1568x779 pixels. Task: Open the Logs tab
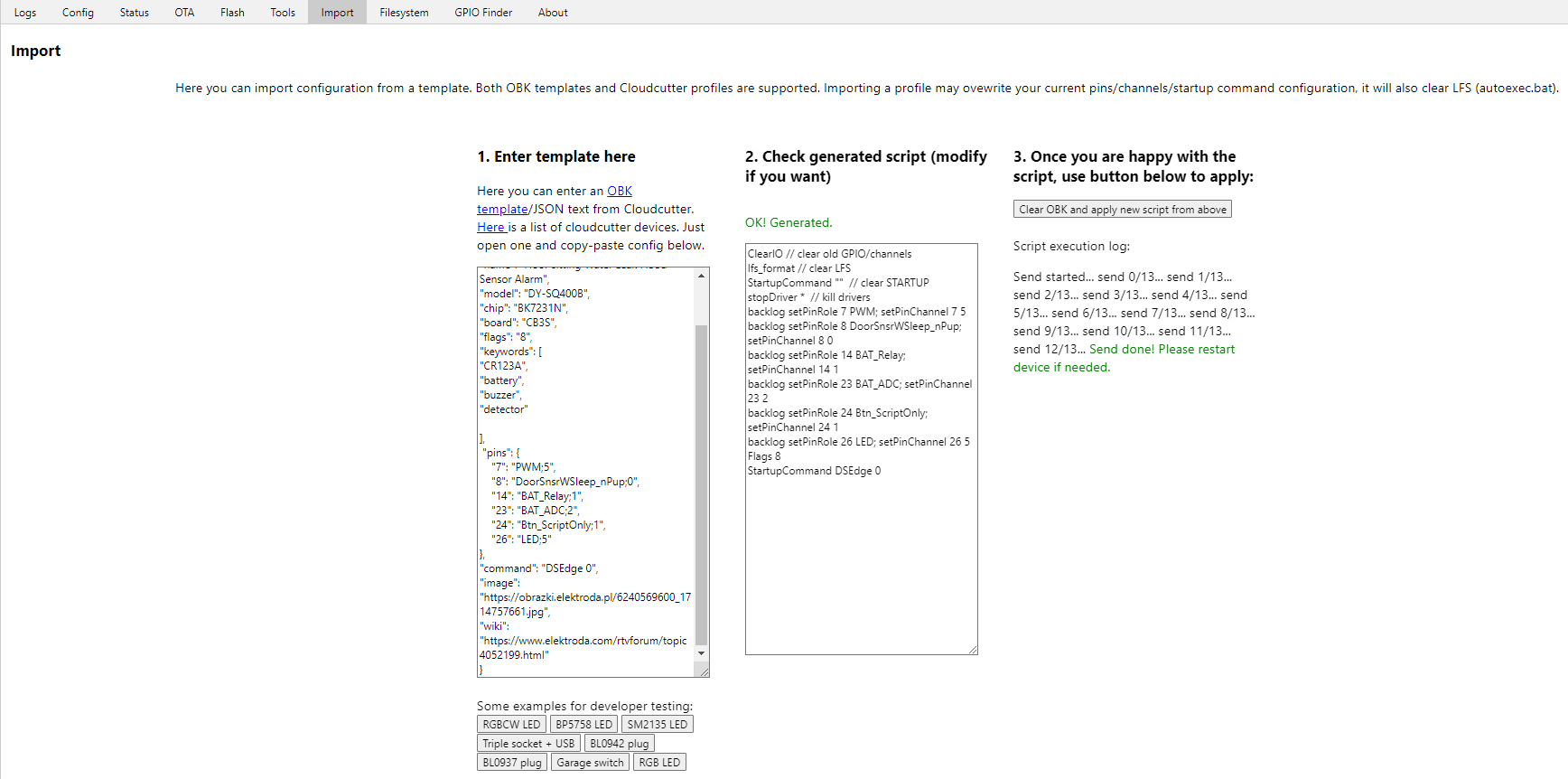(25, 13)
